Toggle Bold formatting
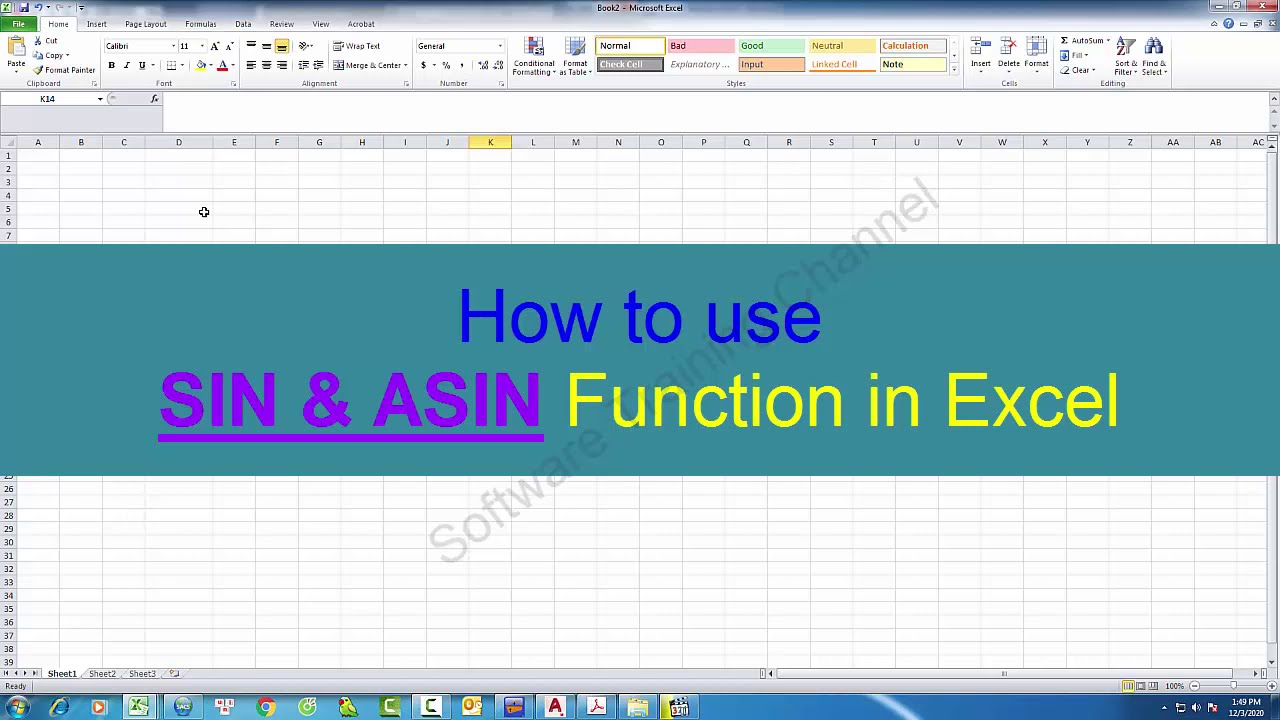Screen dimensions: 1280x720 [x=111, y=65]
